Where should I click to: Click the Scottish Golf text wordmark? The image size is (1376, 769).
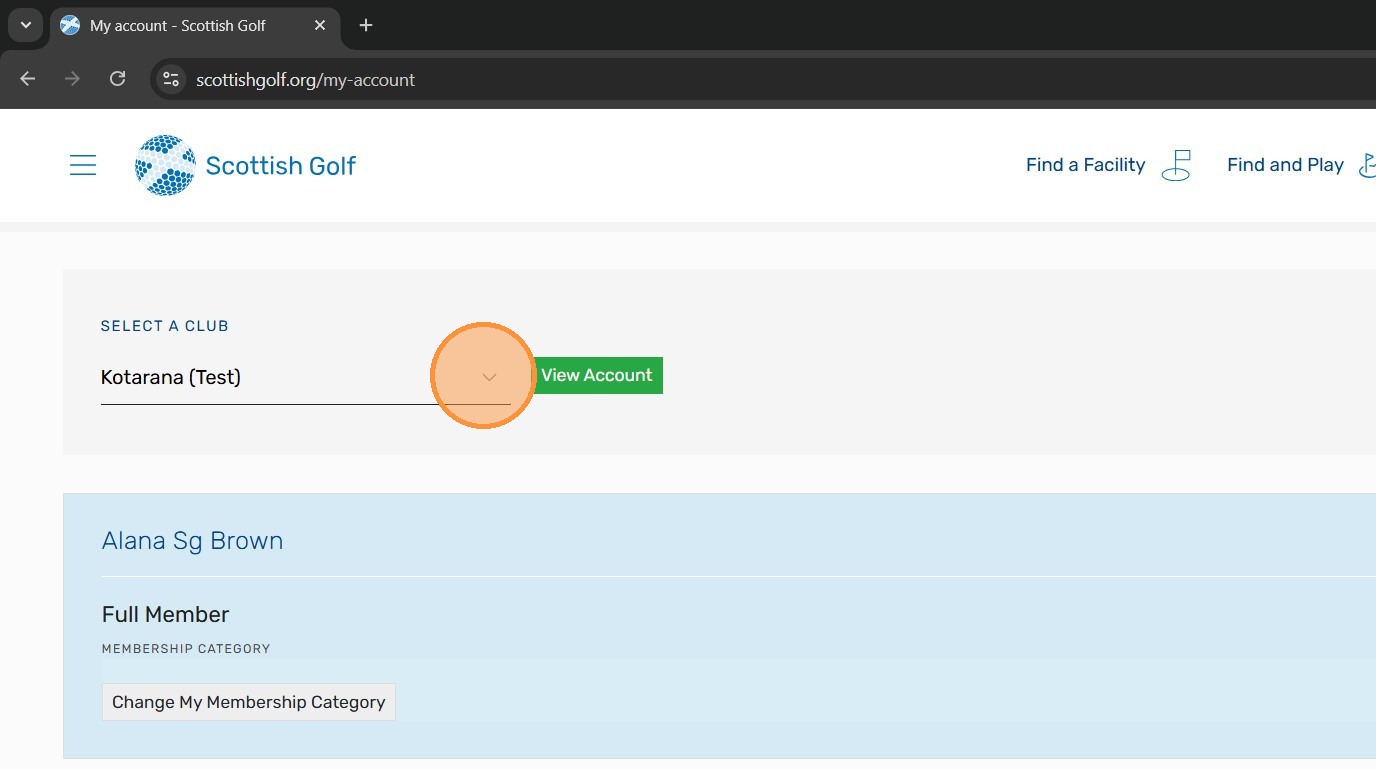pos(280,165)
